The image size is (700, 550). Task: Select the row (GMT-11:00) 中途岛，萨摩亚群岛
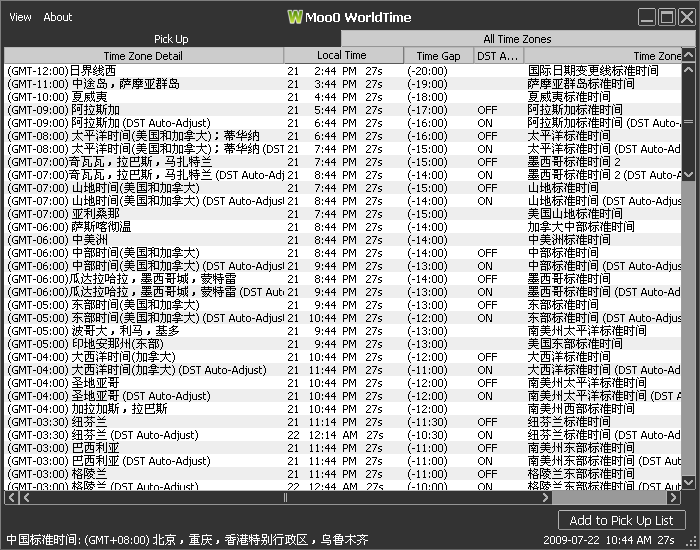[343, 83]
